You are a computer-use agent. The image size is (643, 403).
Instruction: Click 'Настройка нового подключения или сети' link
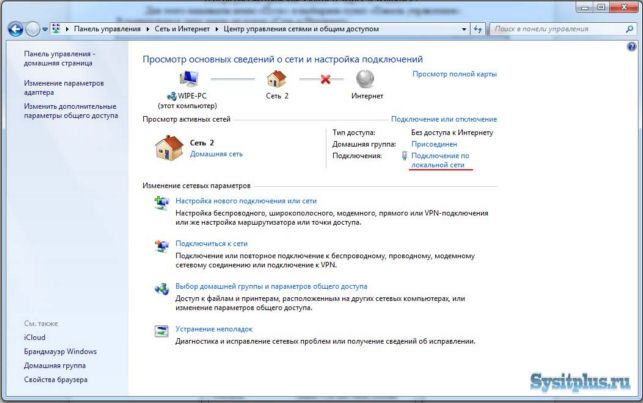246,200
